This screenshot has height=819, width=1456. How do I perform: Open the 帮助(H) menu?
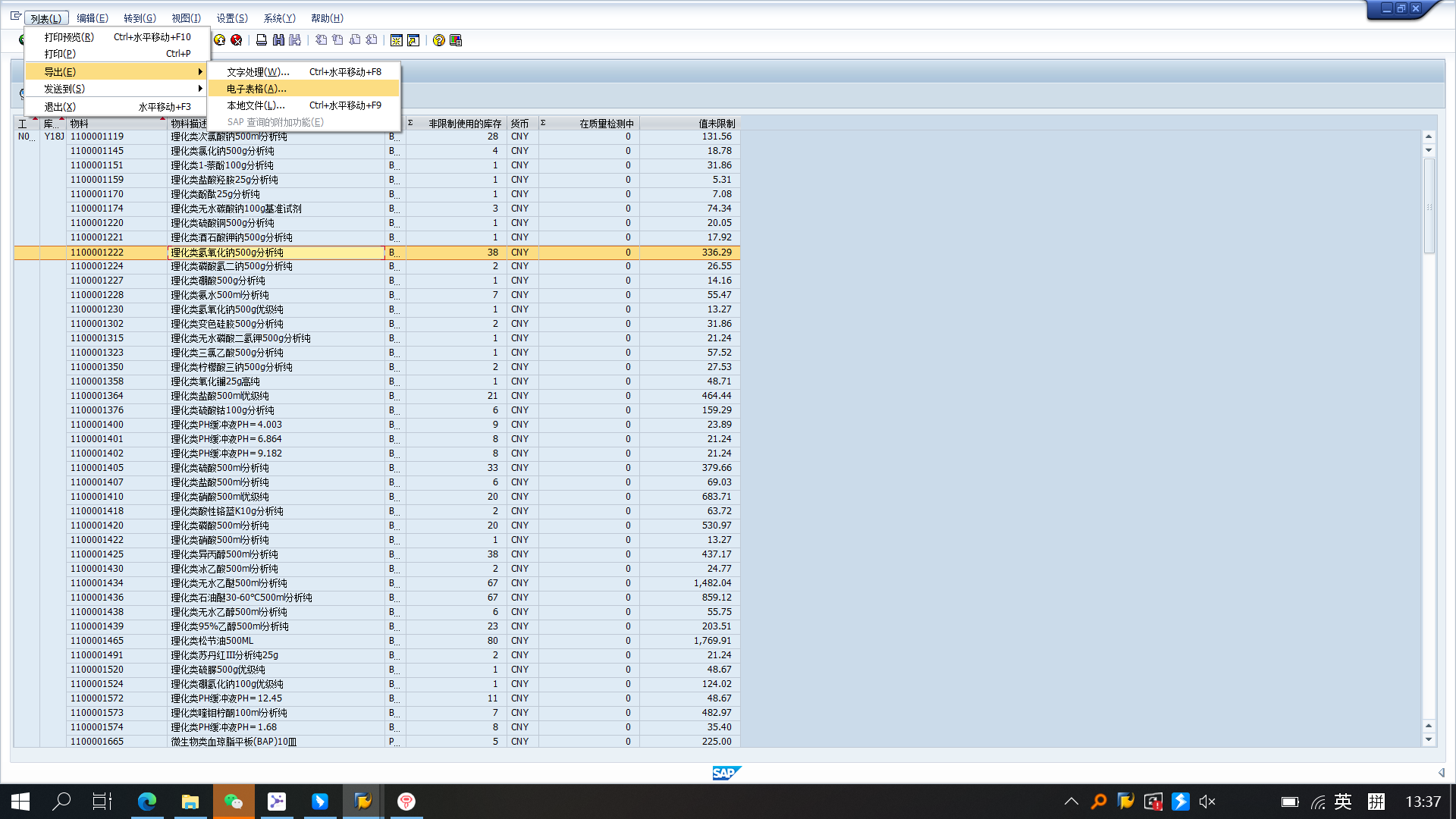tap(327, 18)
